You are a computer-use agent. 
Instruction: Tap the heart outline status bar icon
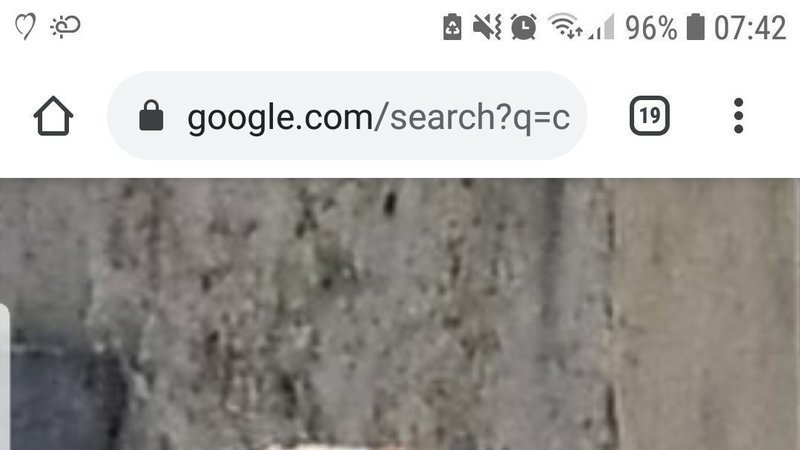pyautogui.click(x=25, y=27)
